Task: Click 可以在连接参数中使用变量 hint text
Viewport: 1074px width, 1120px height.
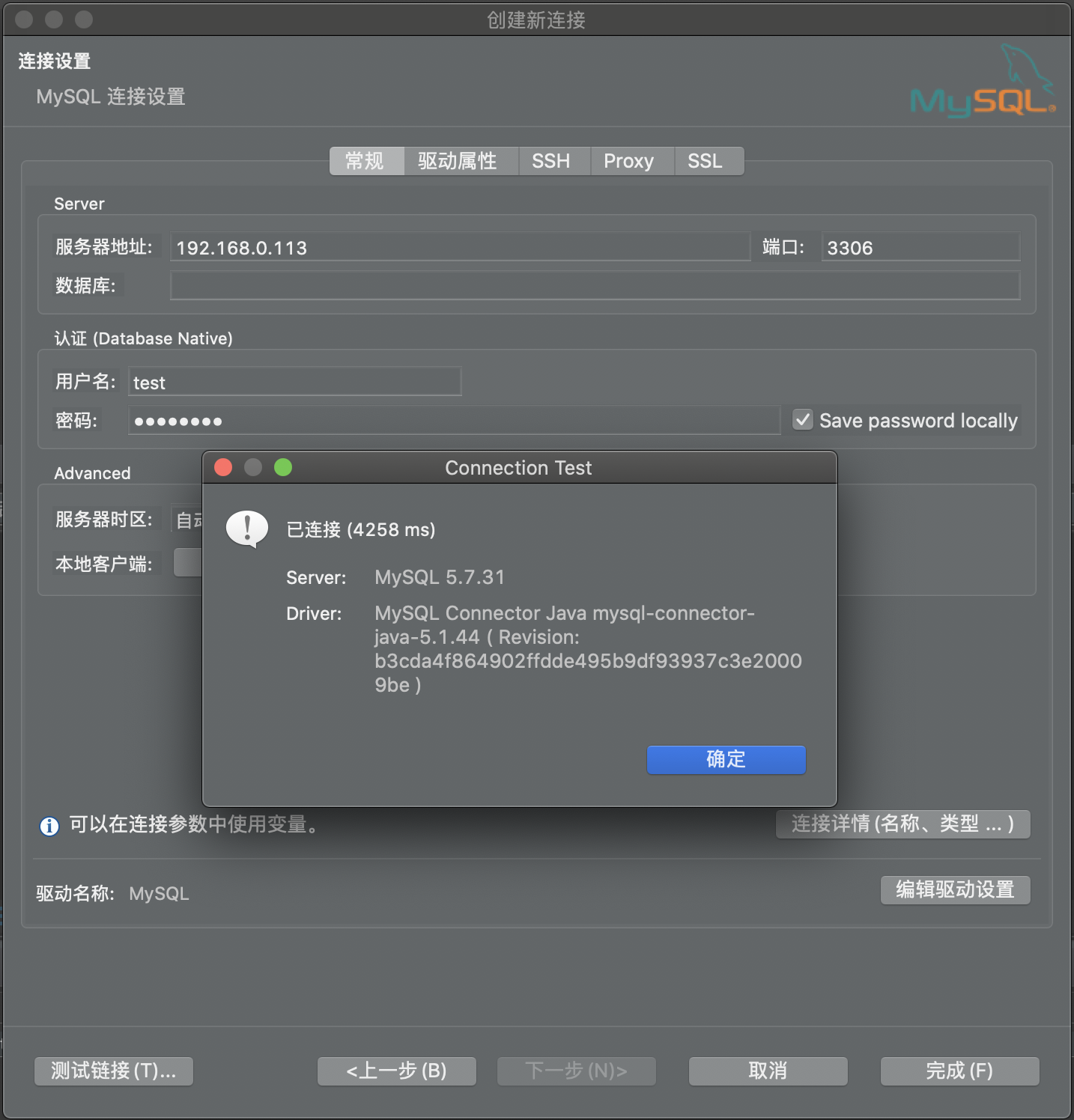Action: pyautogui.click(x=195, y=824)
